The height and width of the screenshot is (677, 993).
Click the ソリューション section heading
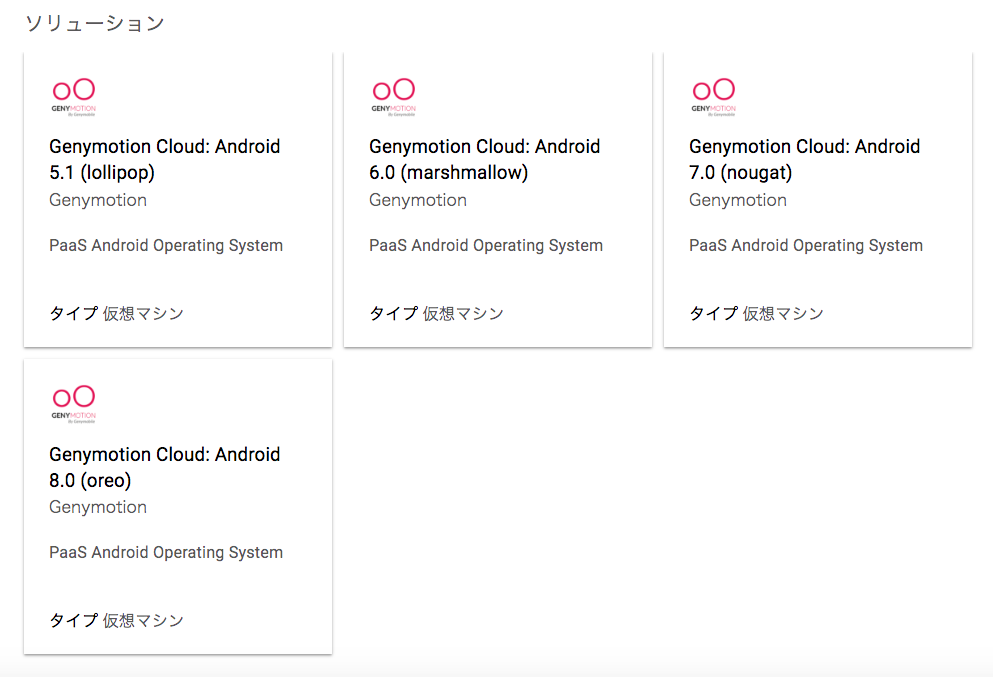95,23
